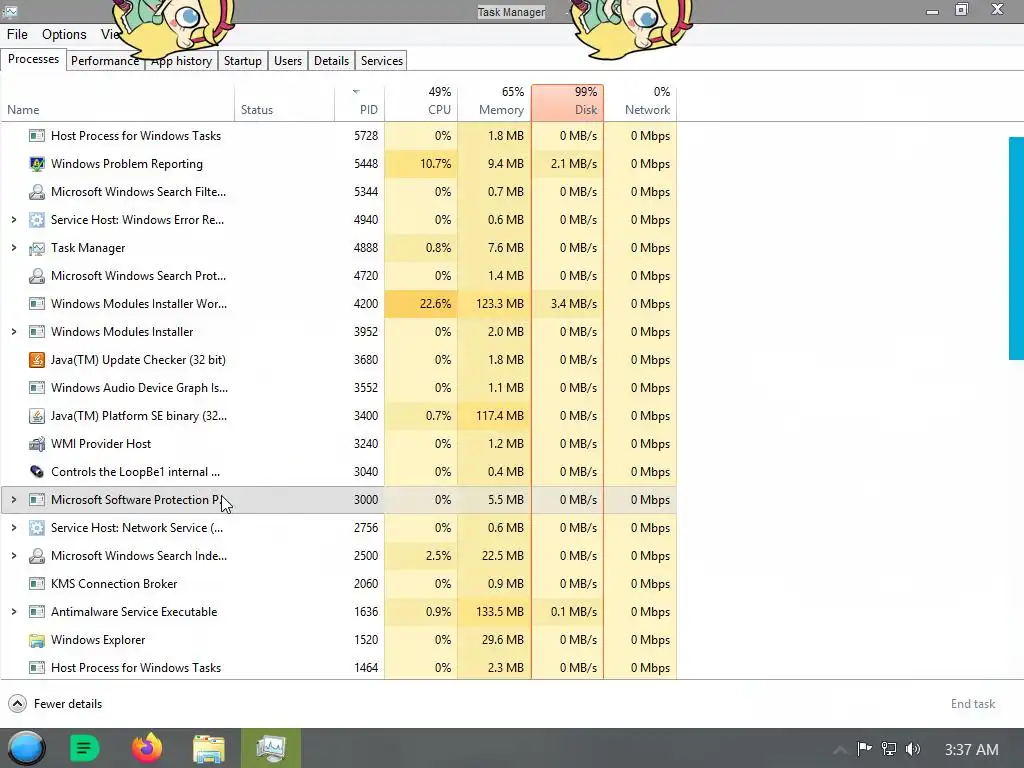Click the Service Host: Network Service gear icon
This screenshot has width=1024, height=768.
click(37, 528)
